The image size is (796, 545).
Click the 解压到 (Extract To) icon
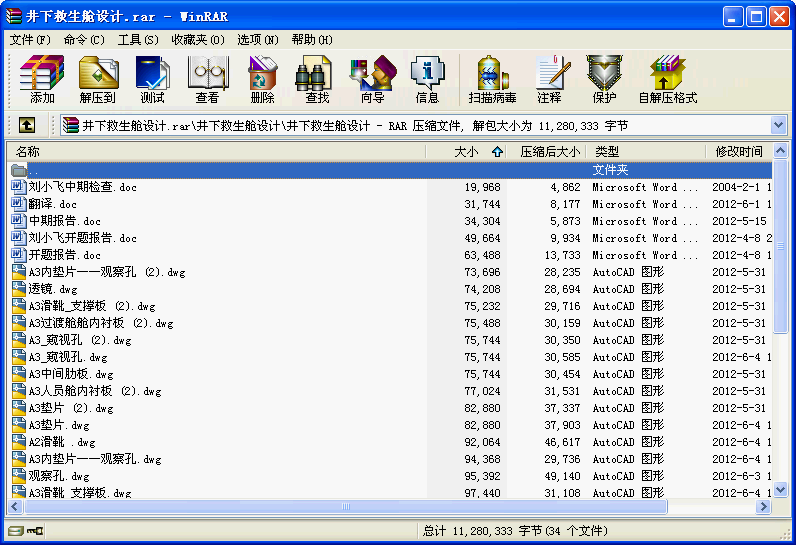(x=98, y=80)
